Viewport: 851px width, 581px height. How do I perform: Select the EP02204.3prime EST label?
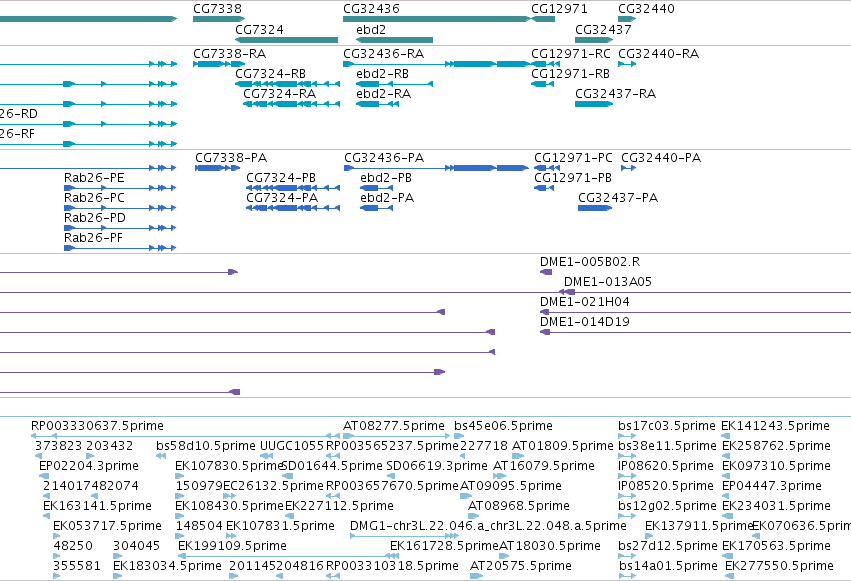(x=89, y=466)
